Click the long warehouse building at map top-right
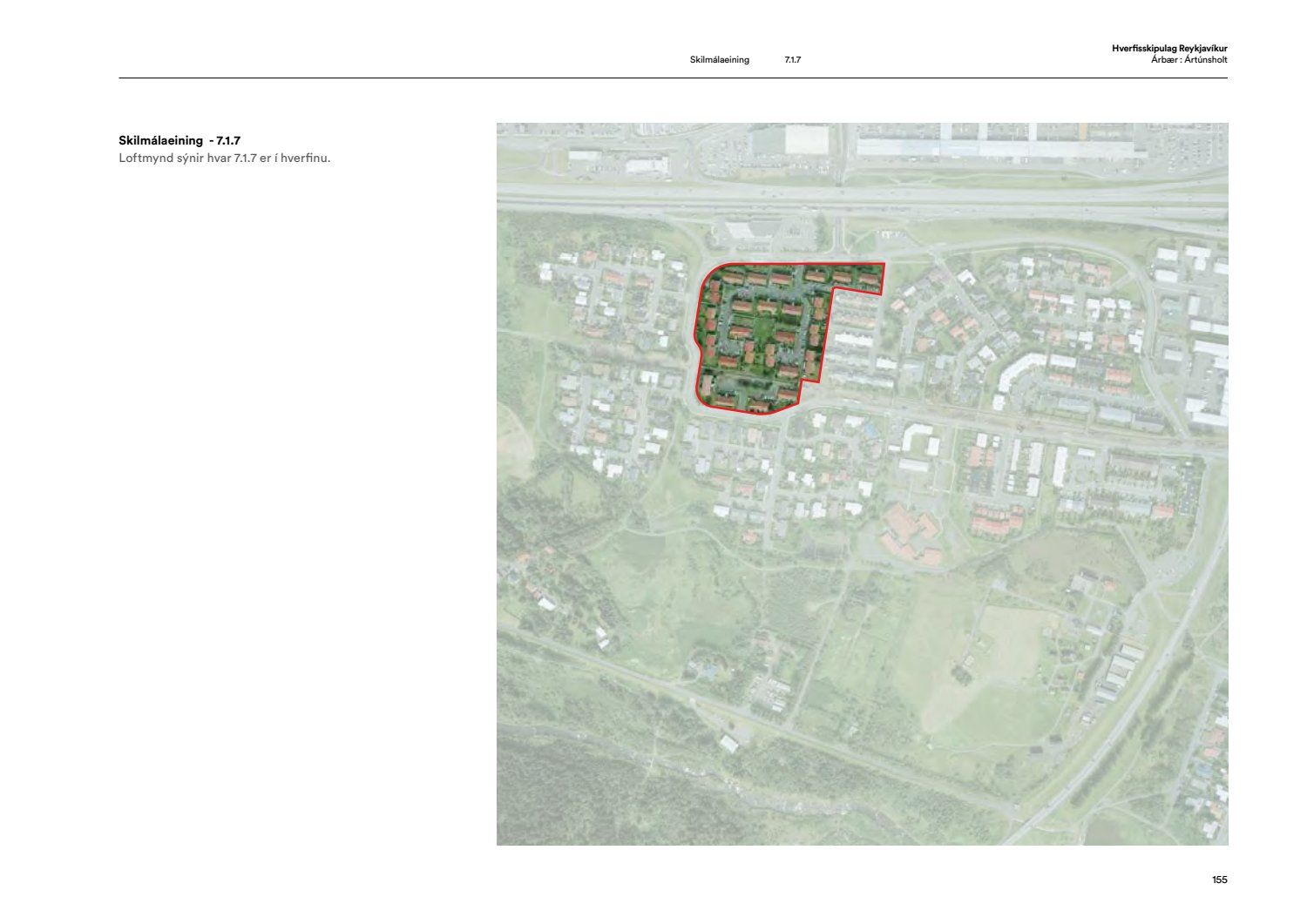The image size is (1307, 924). pos(993,145)
